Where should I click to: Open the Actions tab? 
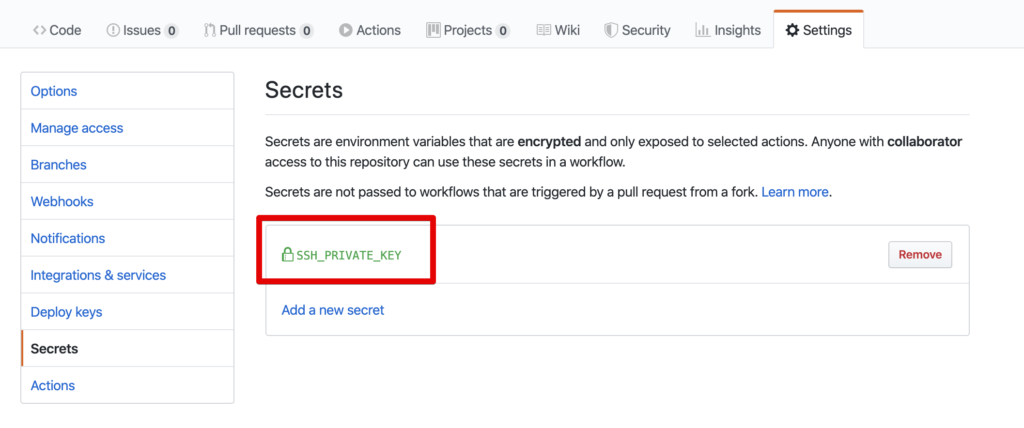pos(370,30)
